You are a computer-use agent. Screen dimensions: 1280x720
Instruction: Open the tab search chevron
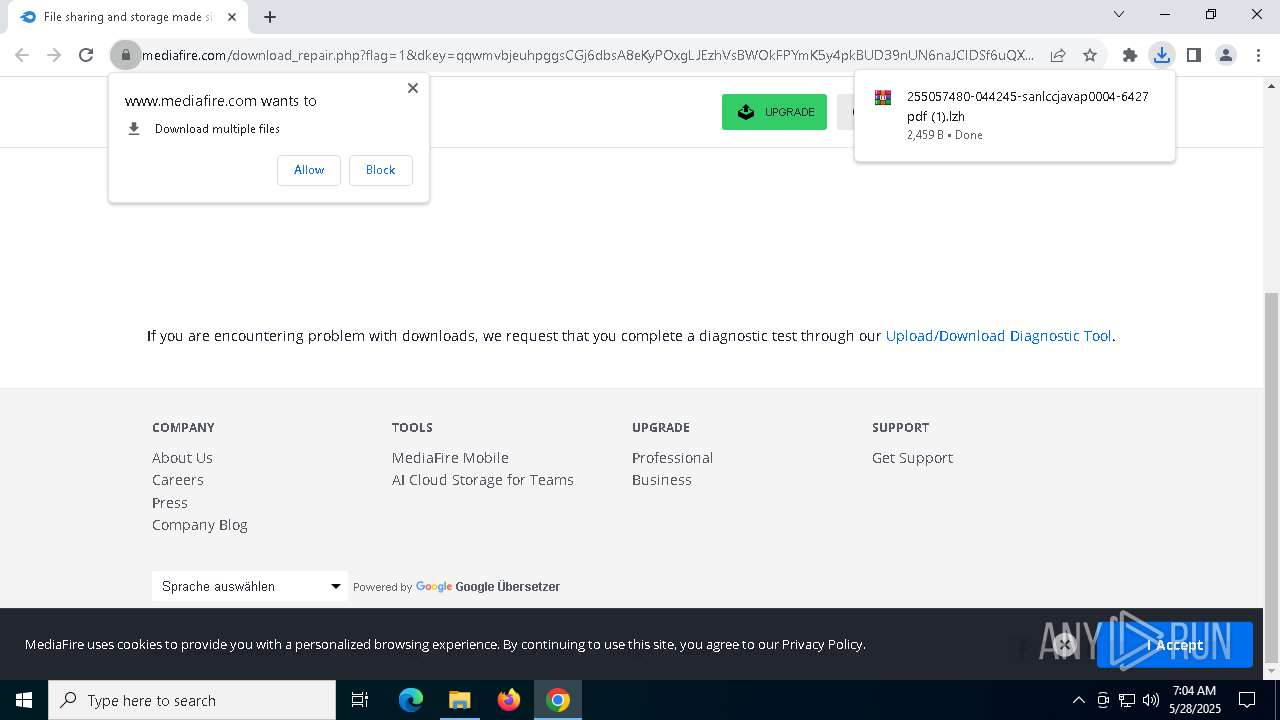coord(1119,14)
